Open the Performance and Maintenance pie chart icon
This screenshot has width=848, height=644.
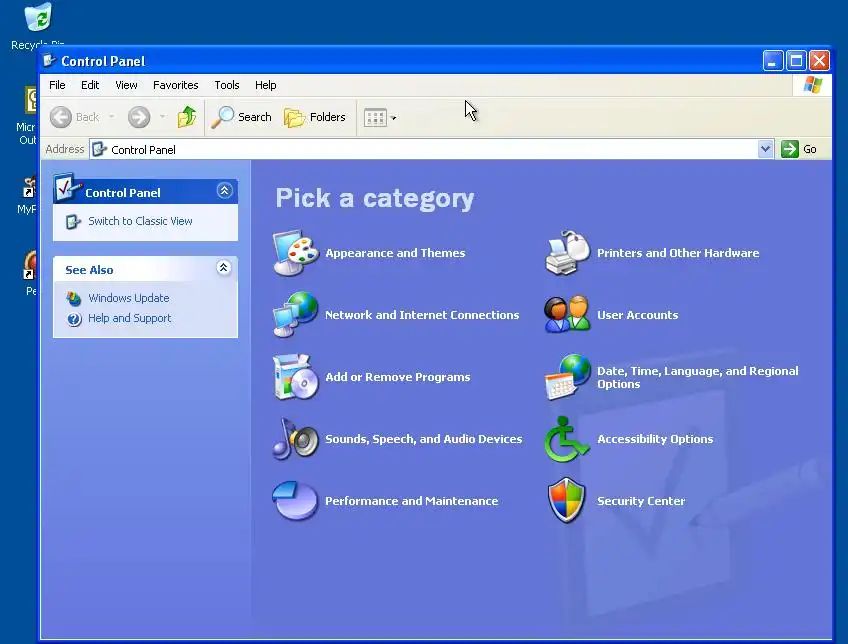[295, 501]
